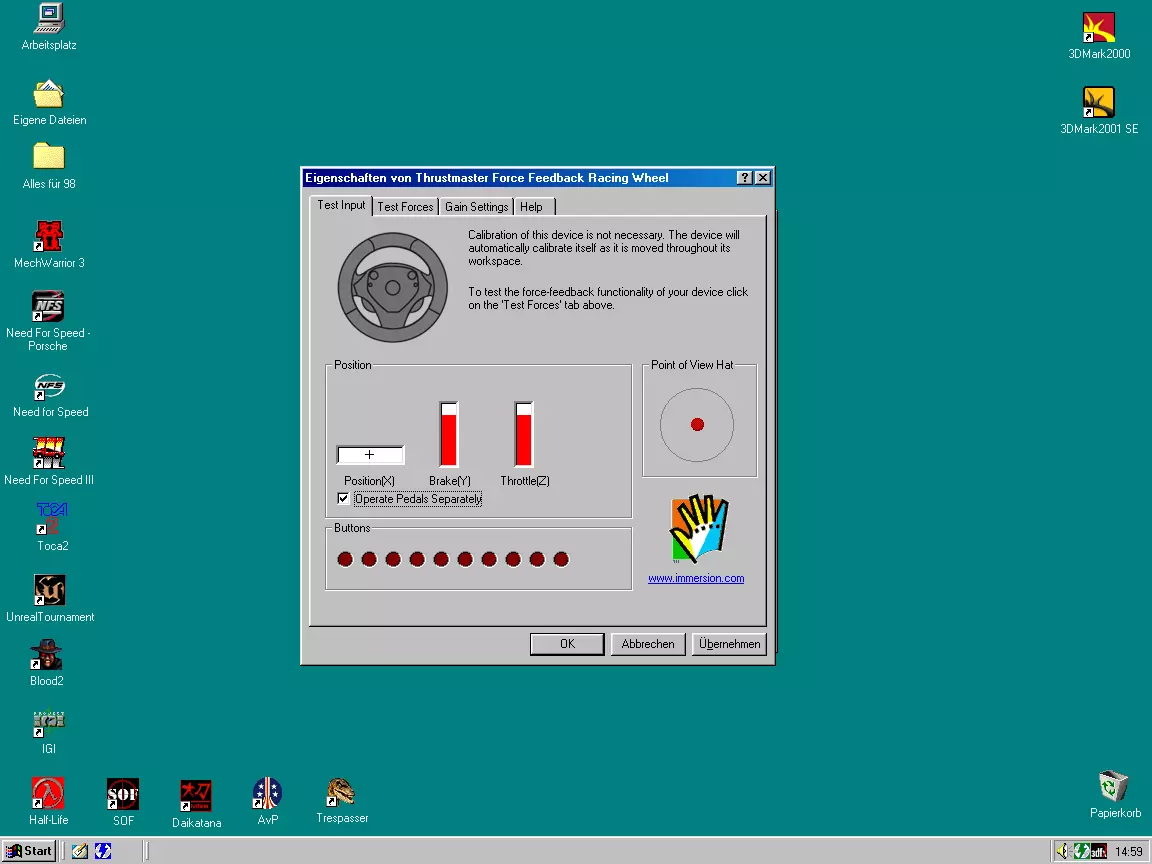The image size is (1152, 864).
Task: Open the Help tab
Action: tap(532, 206)
